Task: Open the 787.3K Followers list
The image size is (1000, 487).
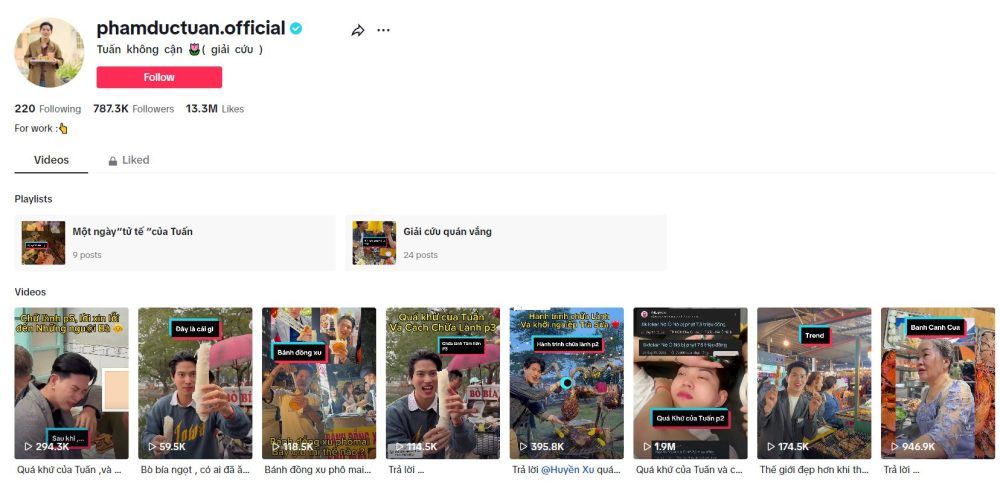Action: [133, 109]
